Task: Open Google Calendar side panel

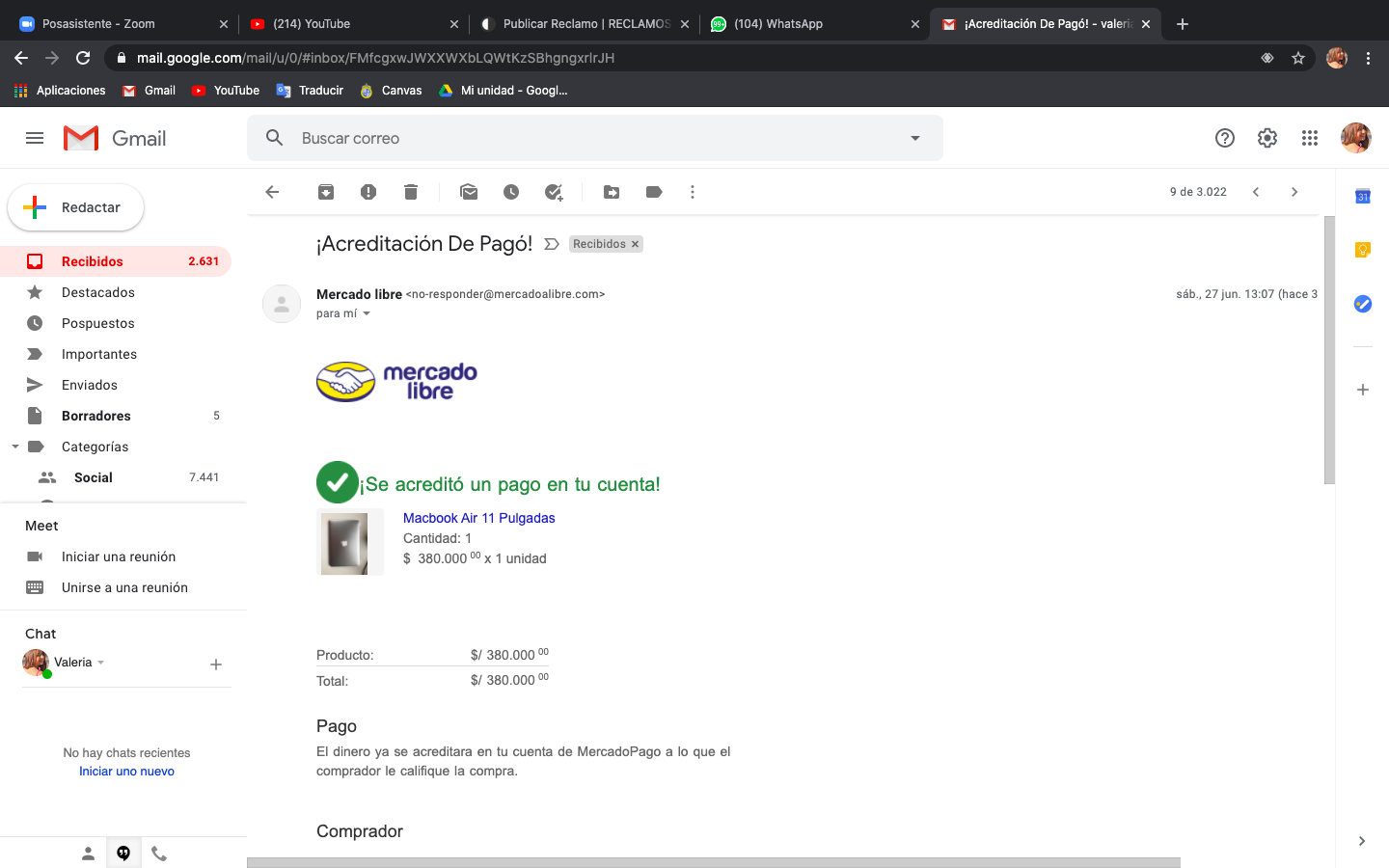Action: coord(1363,197)
